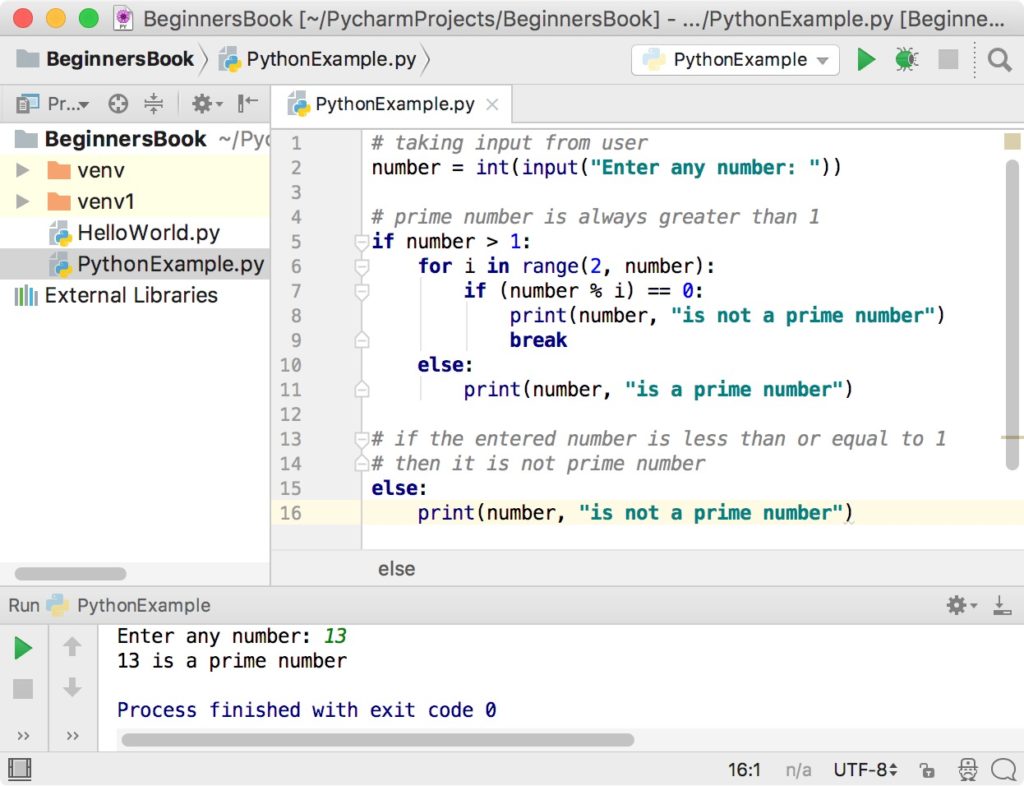Click the 'break' keyword on line 9
This screenshot has height=786, width=1024.
point(538,340)
